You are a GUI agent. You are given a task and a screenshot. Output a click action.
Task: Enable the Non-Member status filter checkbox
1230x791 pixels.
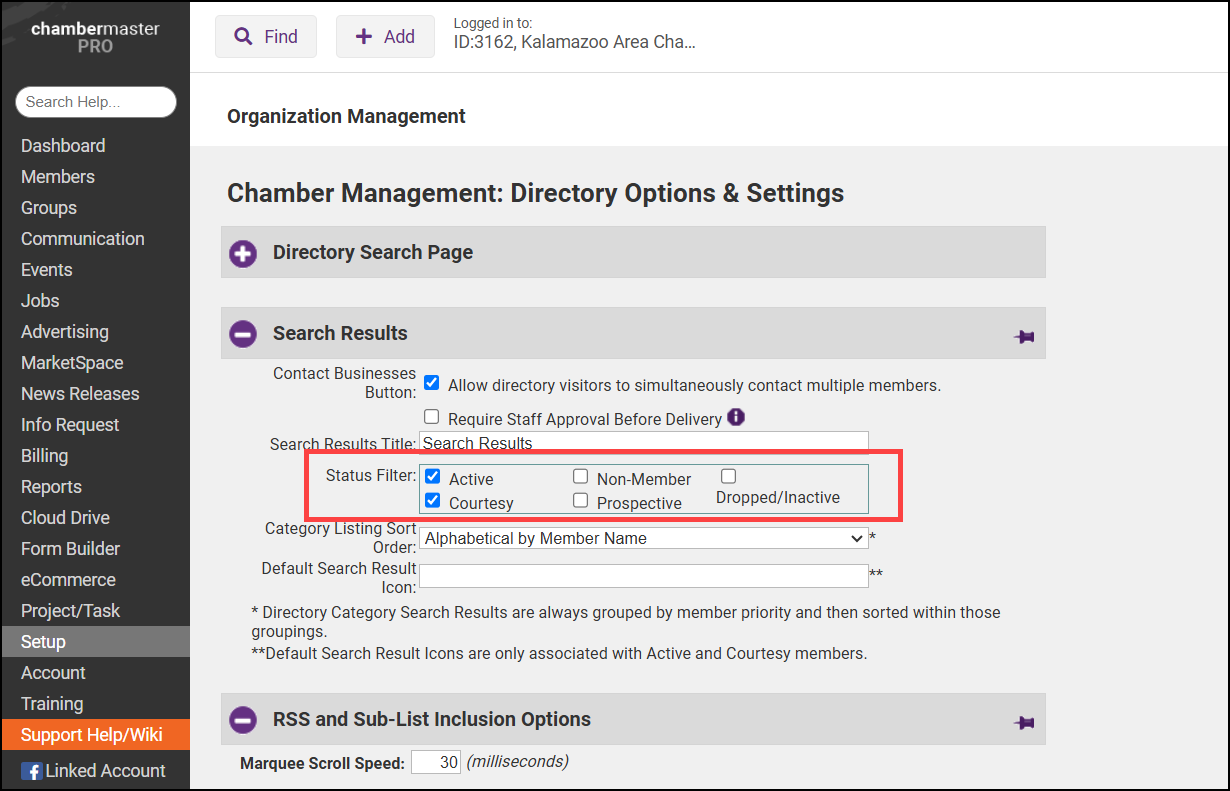[x=580, y=477]
